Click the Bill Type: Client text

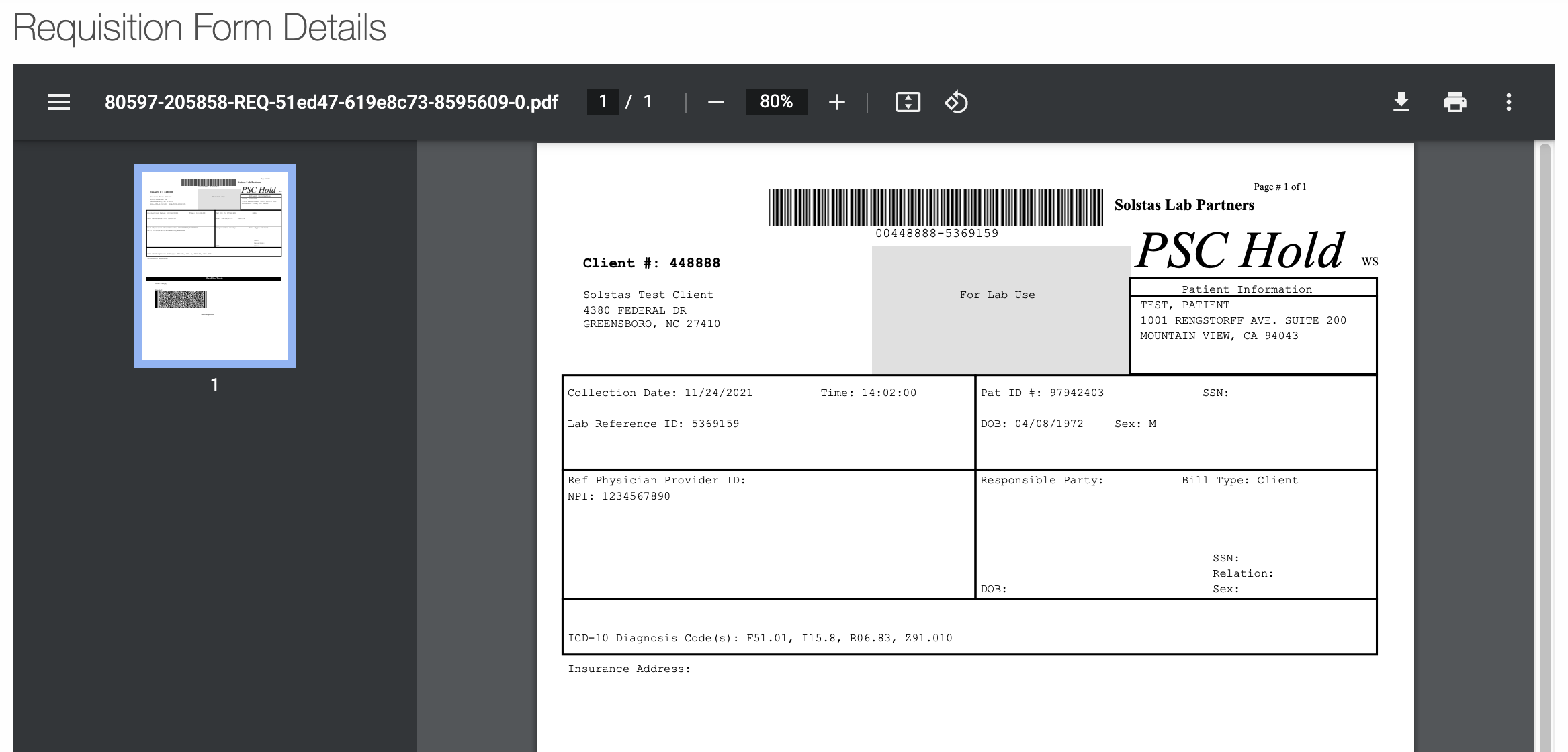1240,480
